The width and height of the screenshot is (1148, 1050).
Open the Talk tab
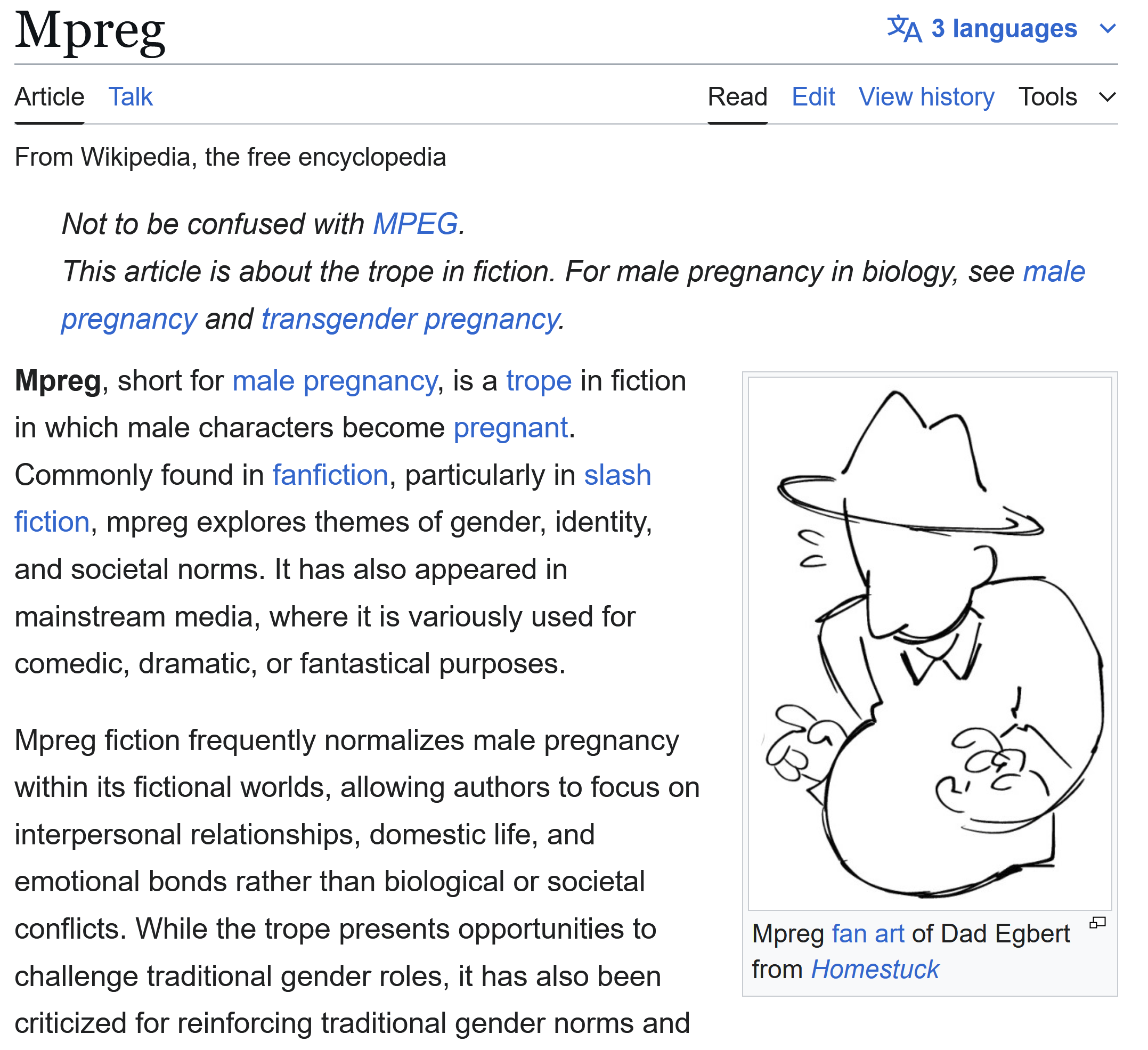click(x=132, y=97)
